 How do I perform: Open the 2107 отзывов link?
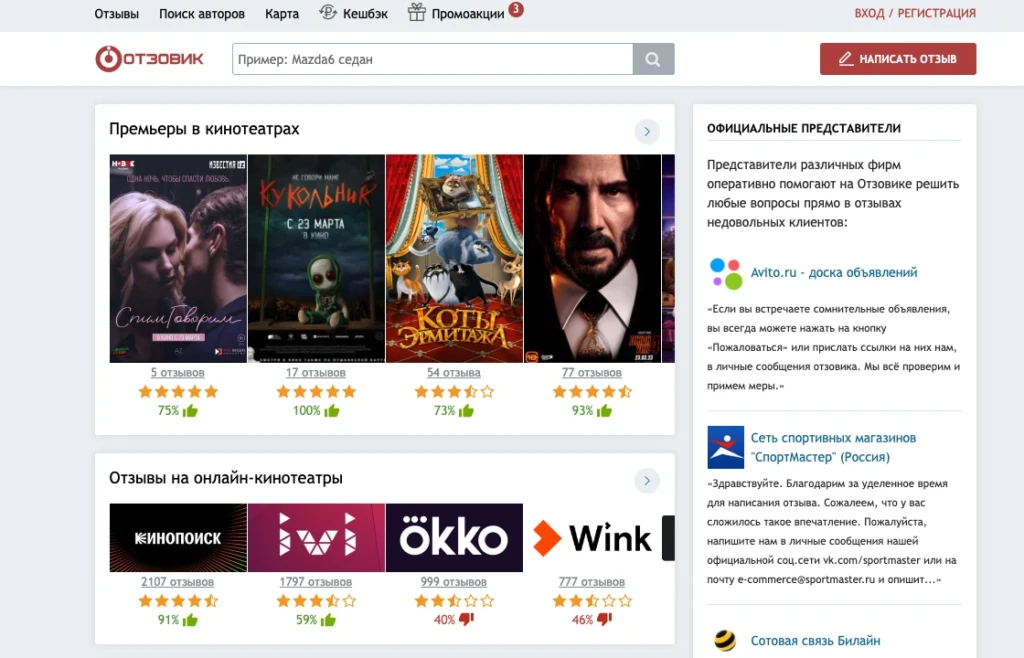178,582
